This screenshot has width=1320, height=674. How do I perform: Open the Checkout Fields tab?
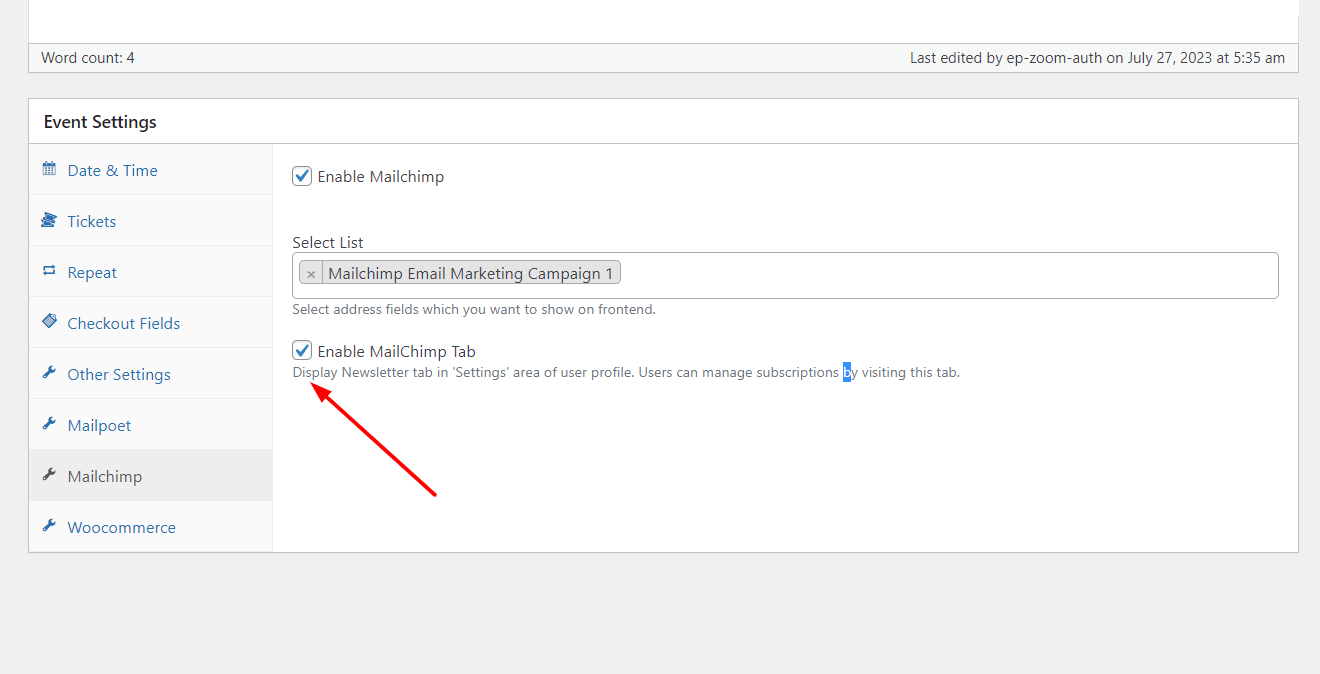point(124,324)
